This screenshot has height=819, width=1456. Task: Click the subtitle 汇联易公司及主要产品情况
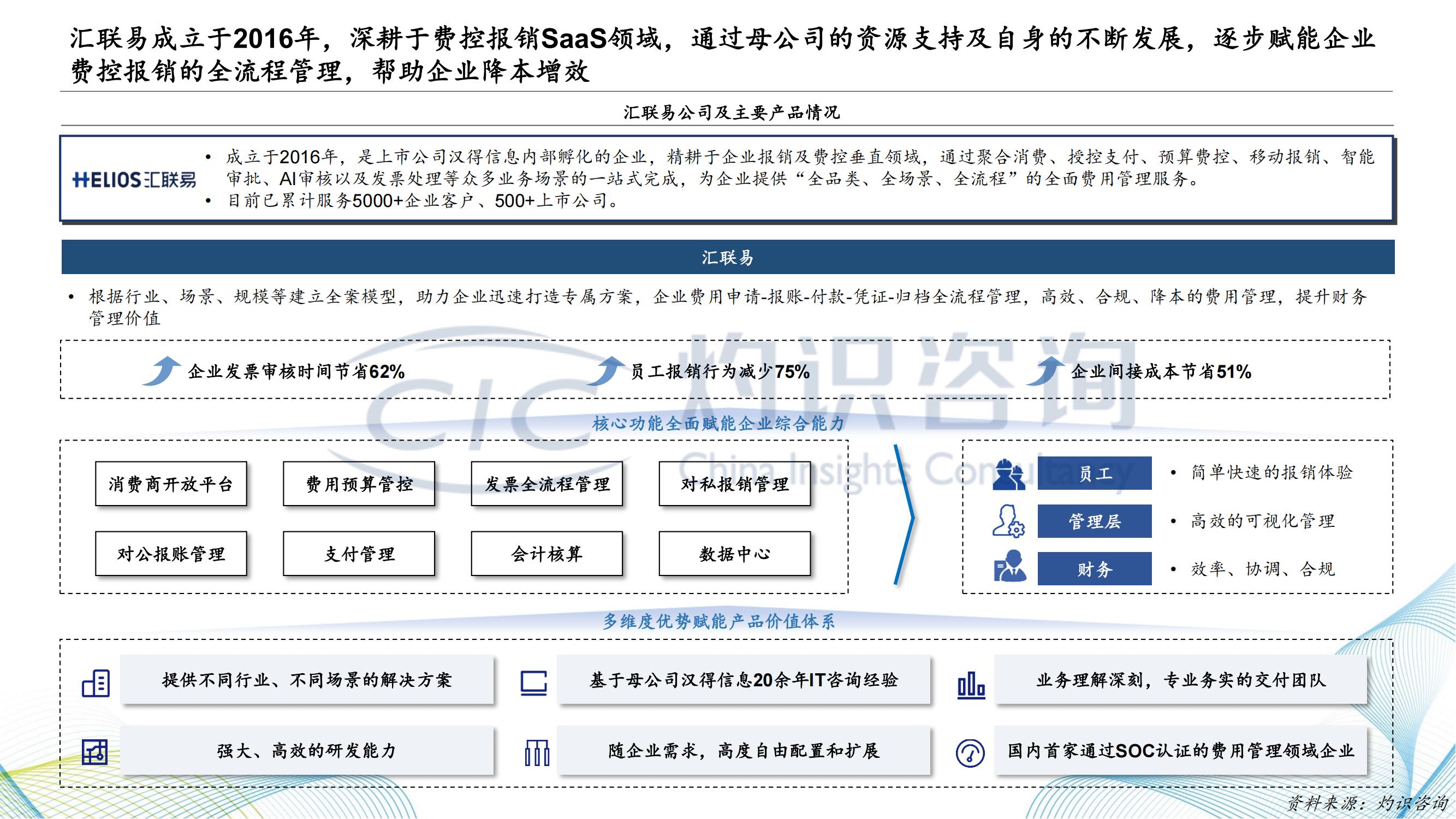(732, 112)
